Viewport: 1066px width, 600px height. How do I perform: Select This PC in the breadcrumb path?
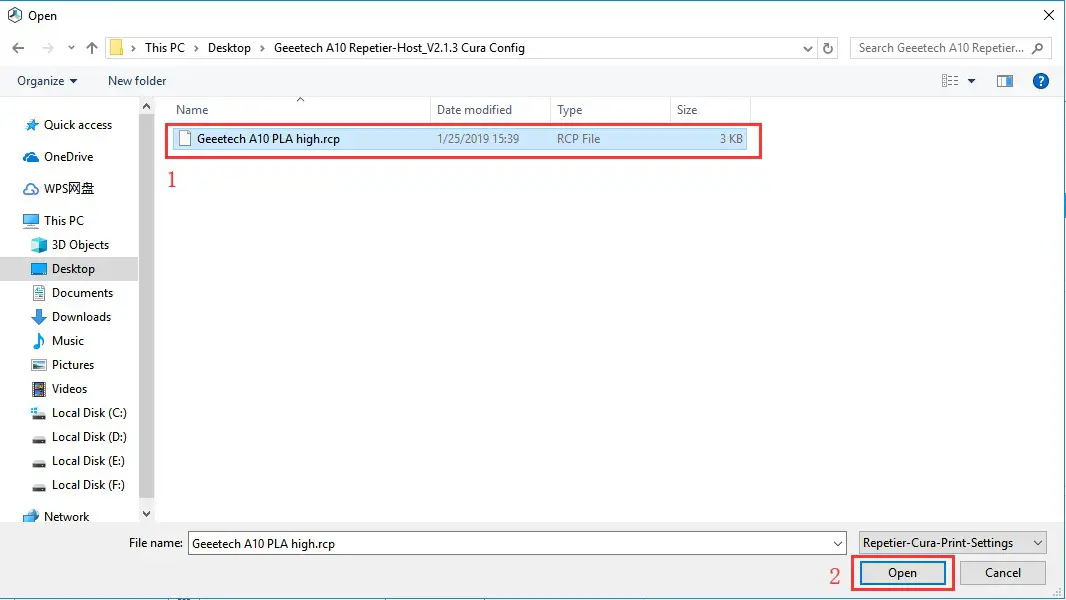tap(165, 48)
